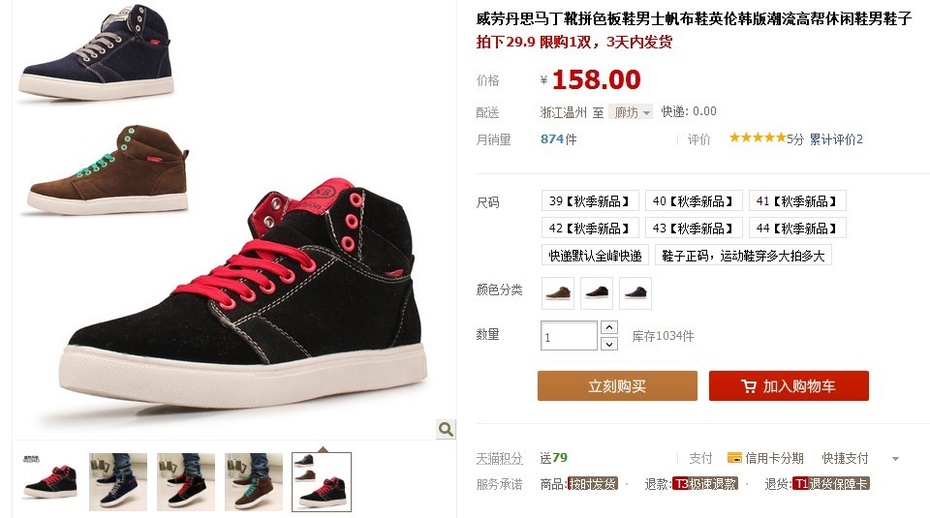View first thumbnail of black red-laced shoe
The image size is (930, 518).
tap(50, 482)
